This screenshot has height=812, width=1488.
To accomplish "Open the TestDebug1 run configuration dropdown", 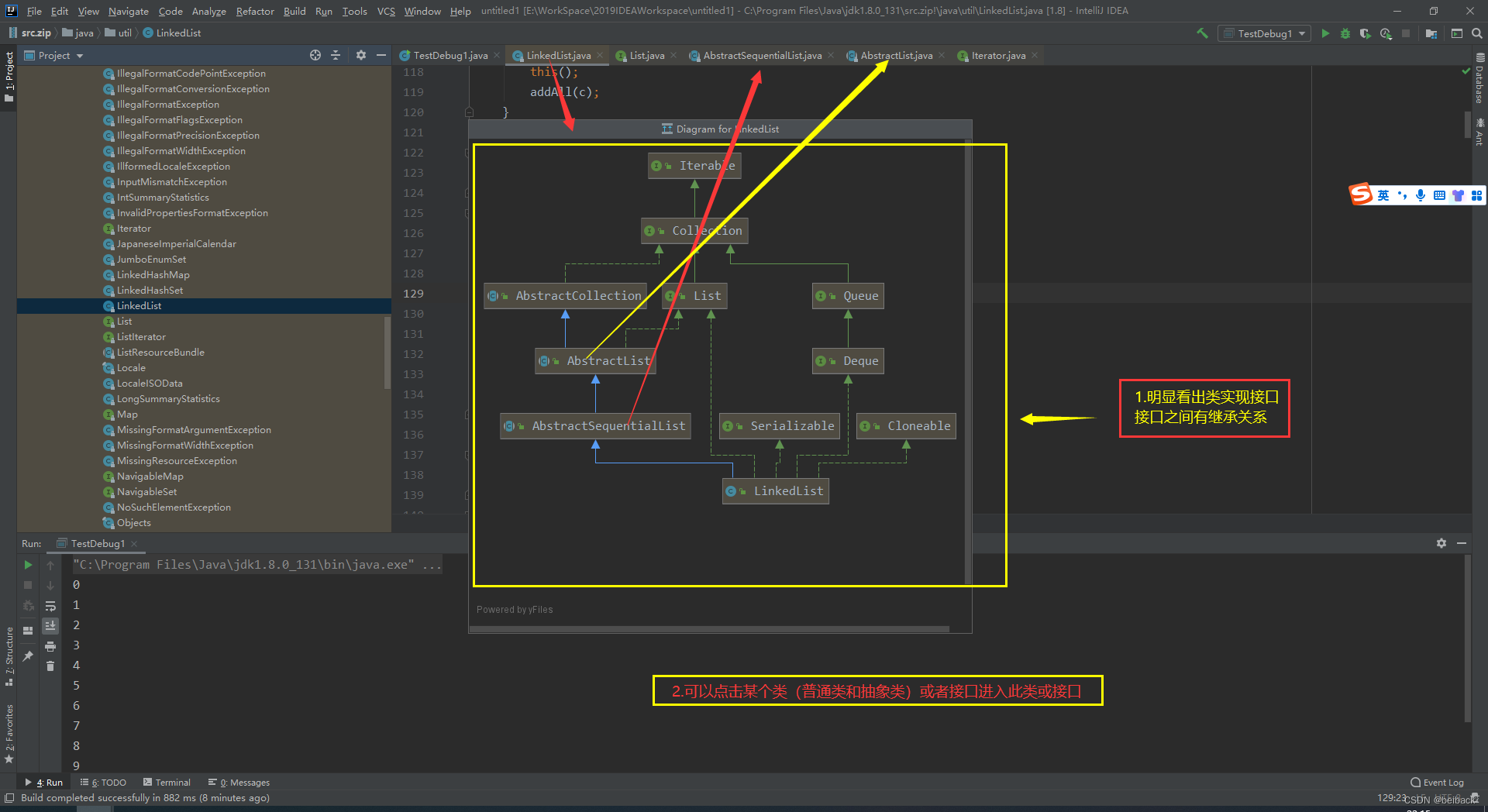I will click(1264, 33).
